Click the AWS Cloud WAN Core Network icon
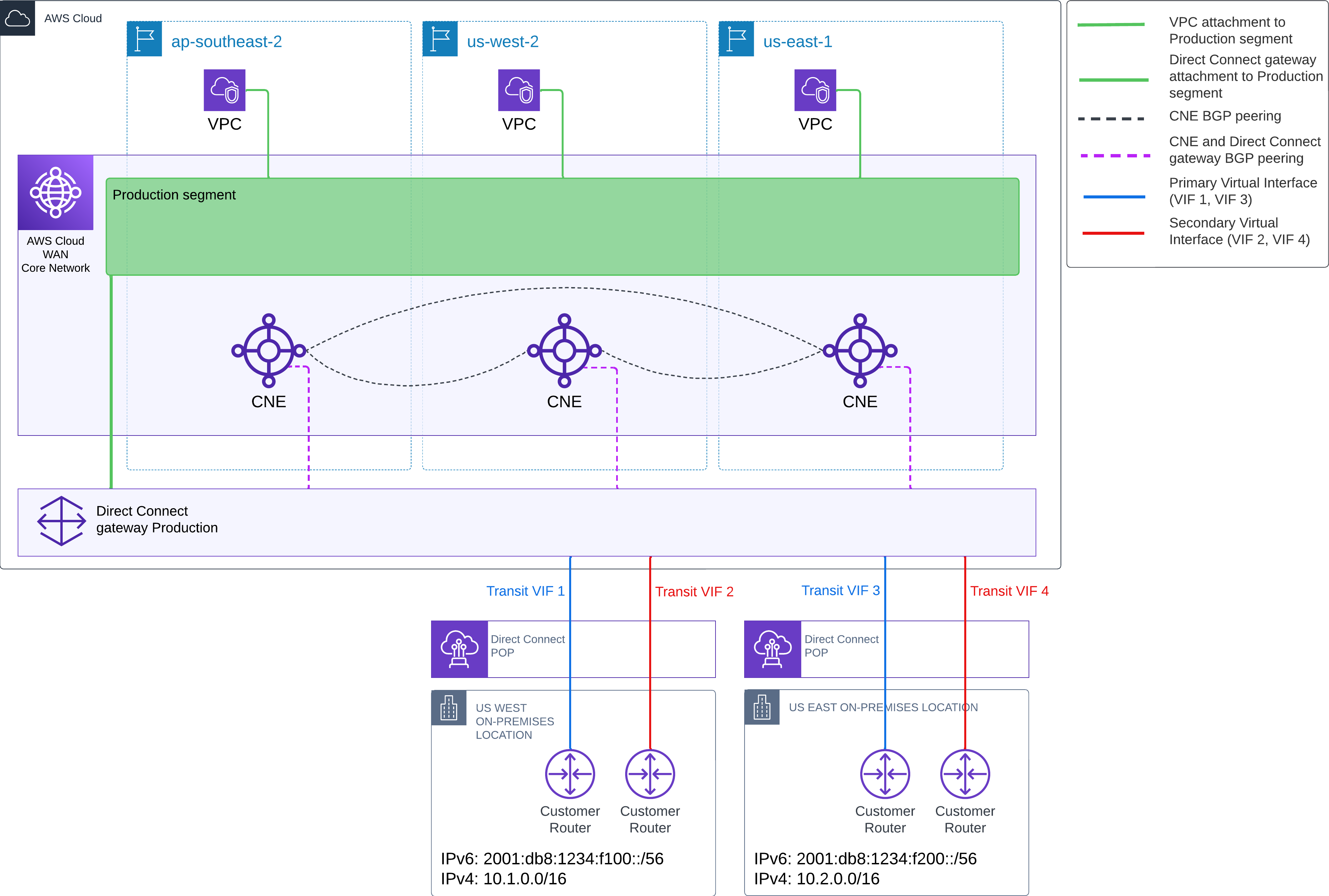Screen dimensions: 1329x896 (55, 192)
